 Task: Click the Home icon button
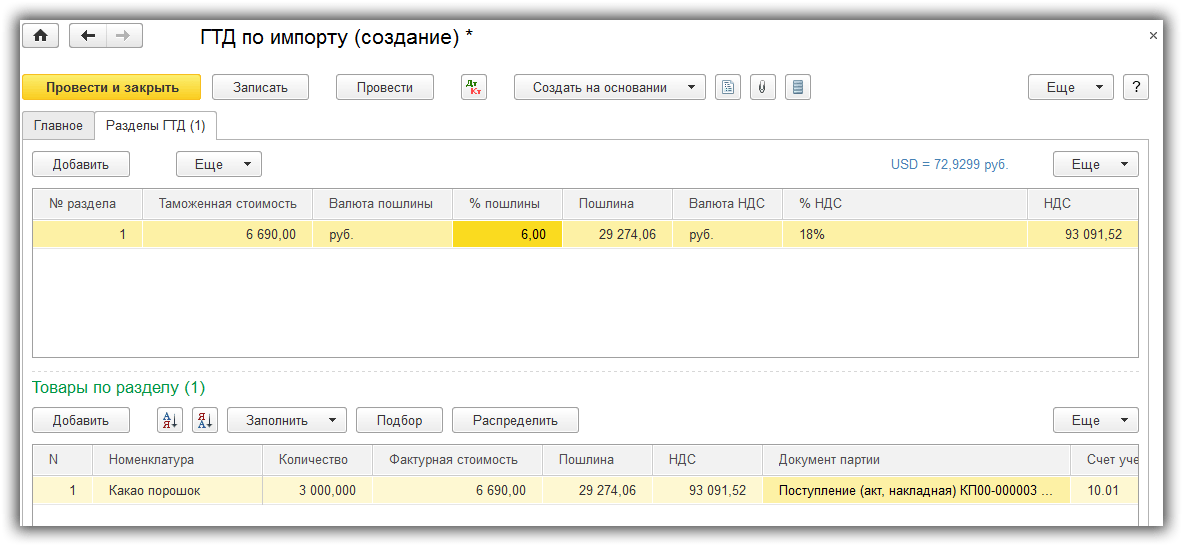click(41, 36)
